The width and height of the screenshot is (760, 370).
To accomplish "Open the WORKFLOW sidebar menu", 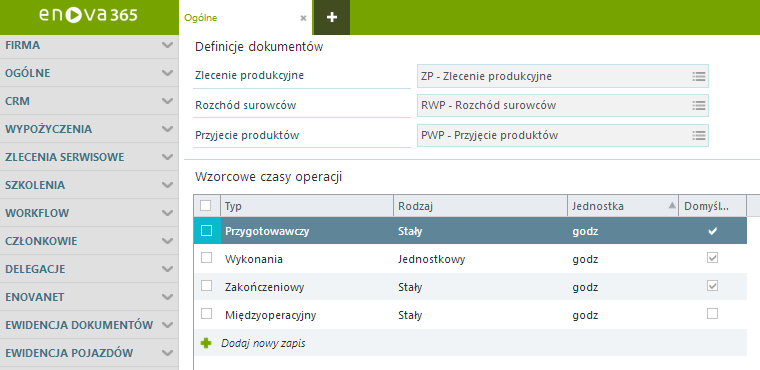I will pos(89,213).
